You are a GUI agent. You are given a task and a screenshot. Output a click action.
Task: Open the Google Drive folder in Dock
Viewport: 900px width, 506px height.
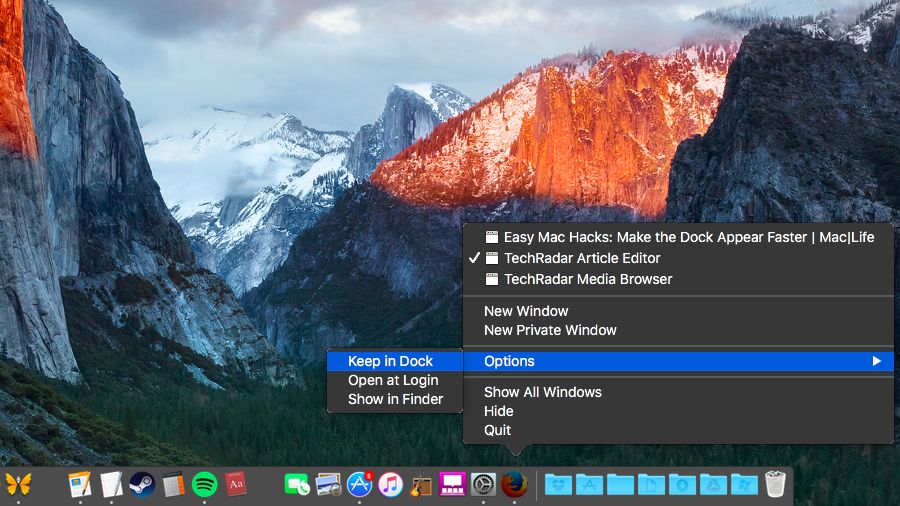point(713,485)
